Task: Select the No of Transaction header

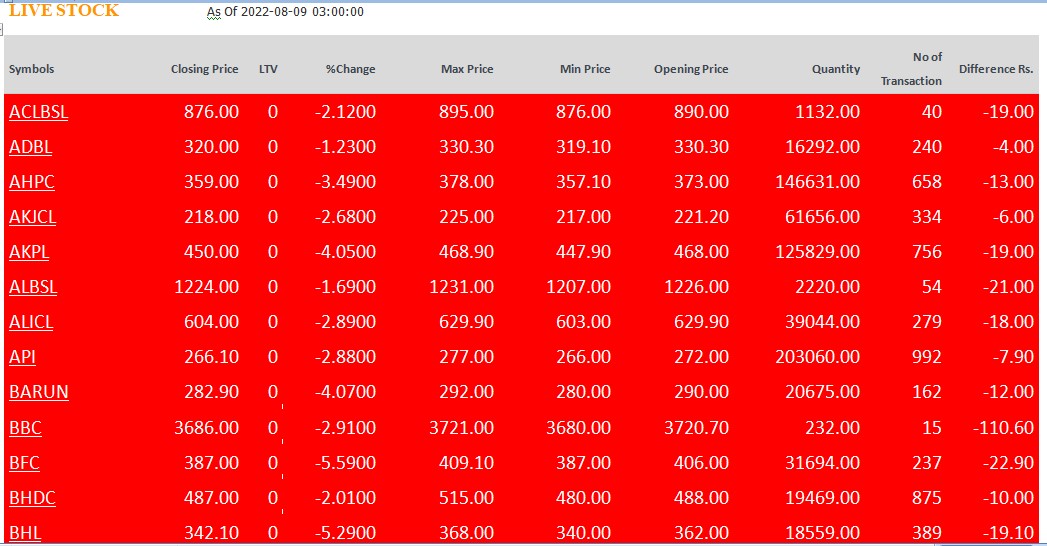Action: [x=911, y=69]
